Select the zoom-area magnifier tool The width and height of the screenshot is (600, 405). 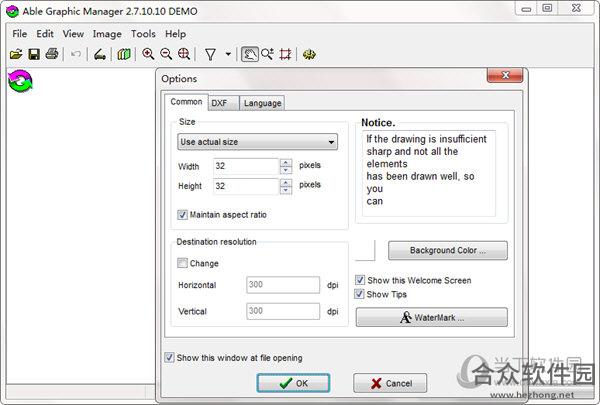[267, 54]
